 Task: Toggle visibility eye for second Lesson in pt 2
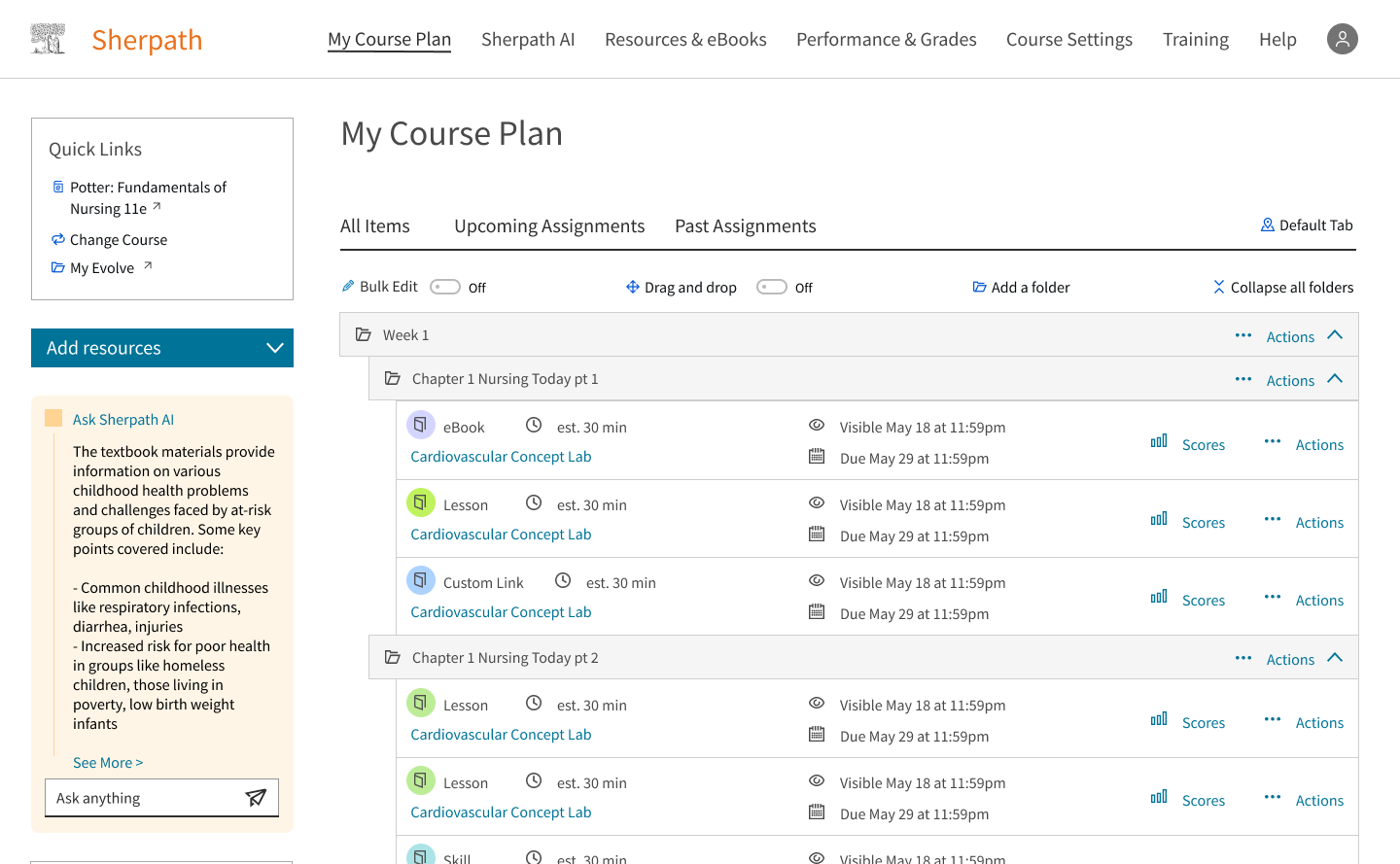(x=817, y=780)
